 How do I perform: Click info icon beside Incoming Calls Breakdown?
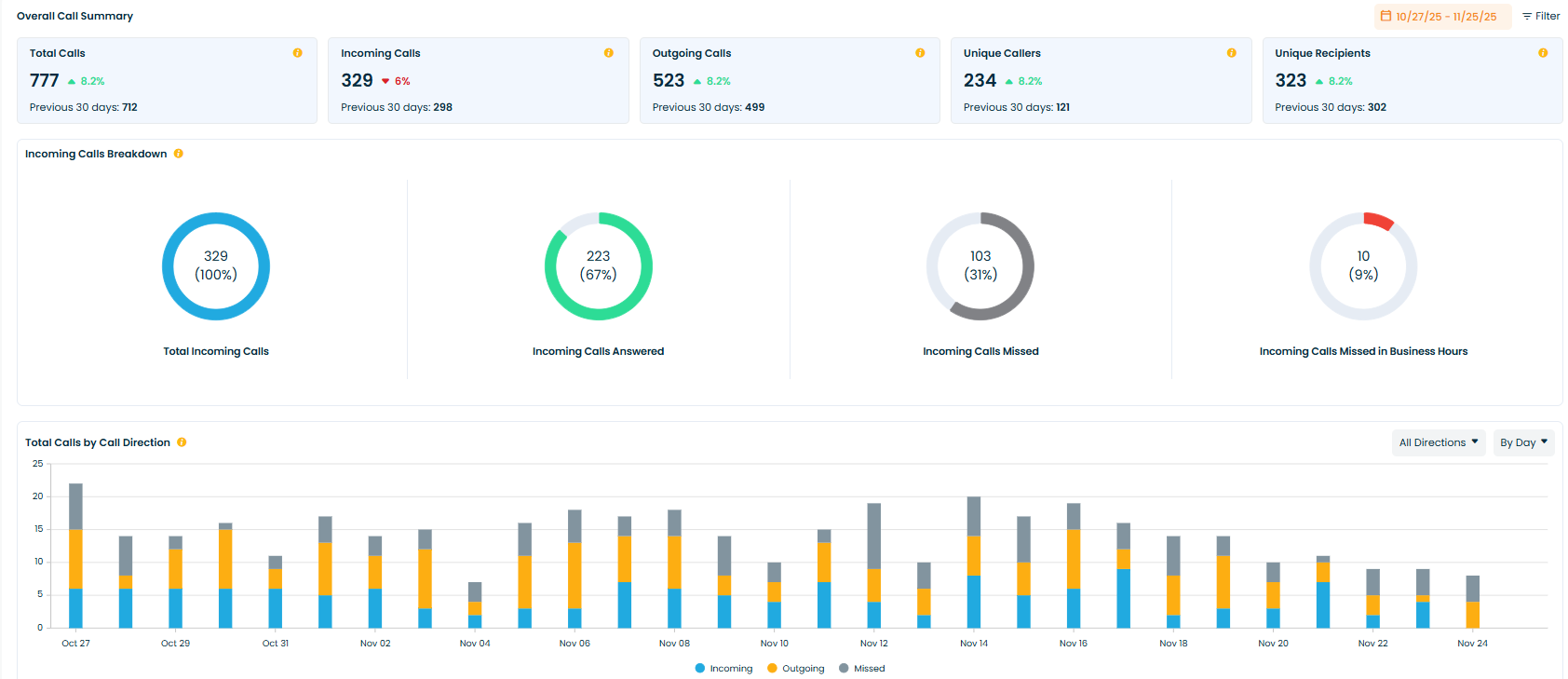point(179,154)
